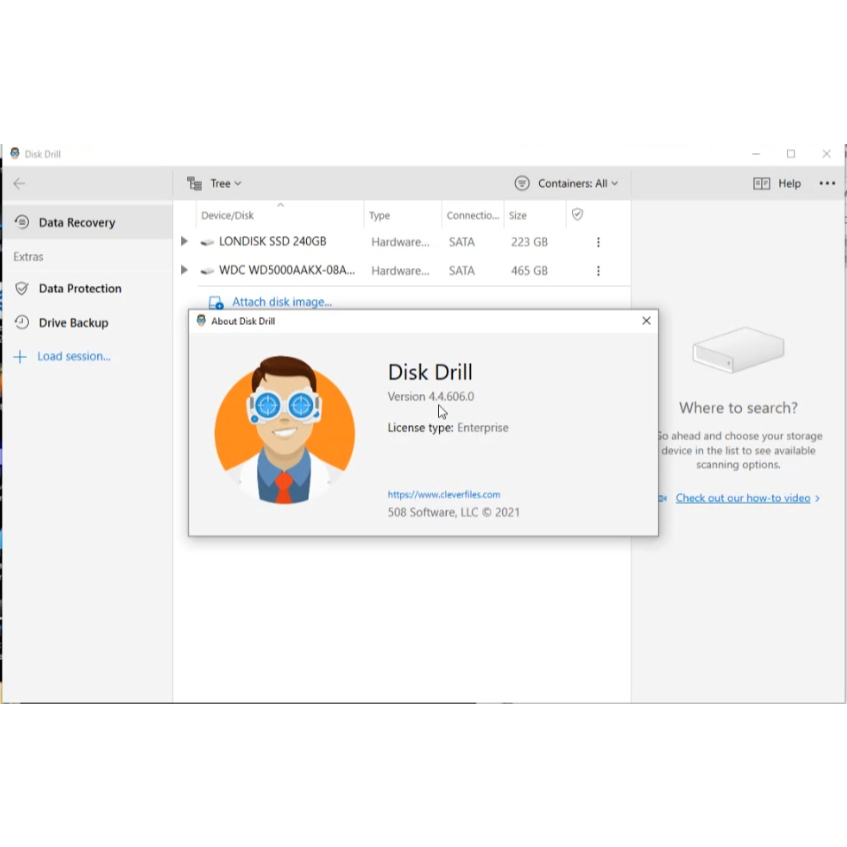Open the Containers: All filter dropdown
The image size is (847, 847).
(567, 184)
